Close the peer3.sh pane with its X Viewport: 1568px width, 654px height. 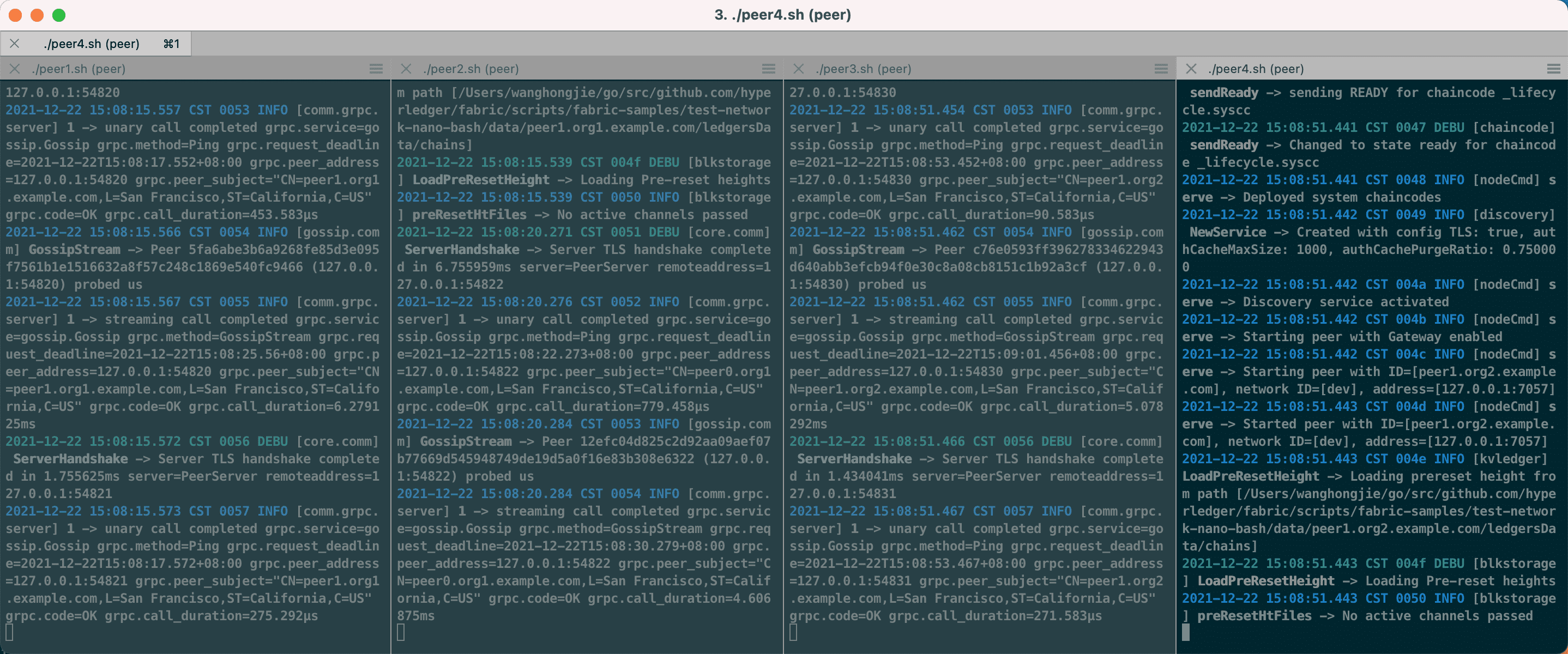[x=799, y=69]
